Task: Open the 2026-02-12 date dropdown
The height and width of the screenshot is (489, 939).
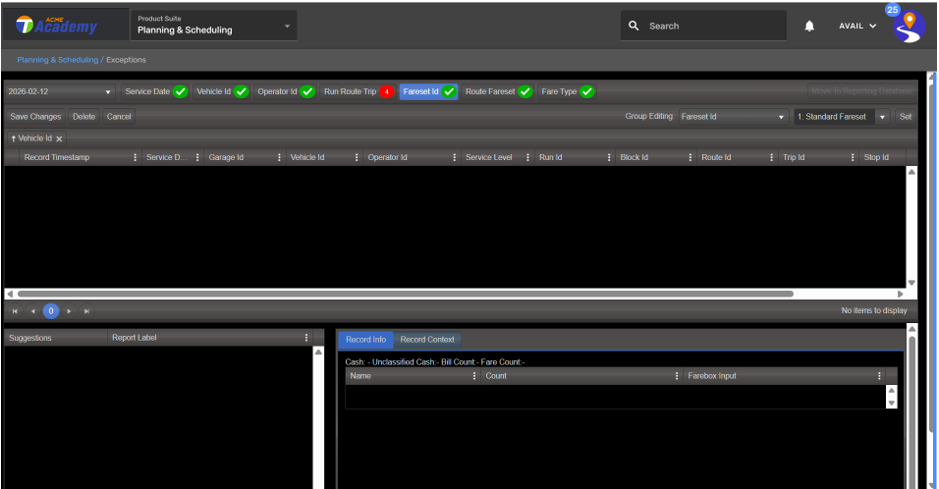Action: pos(59,91)
